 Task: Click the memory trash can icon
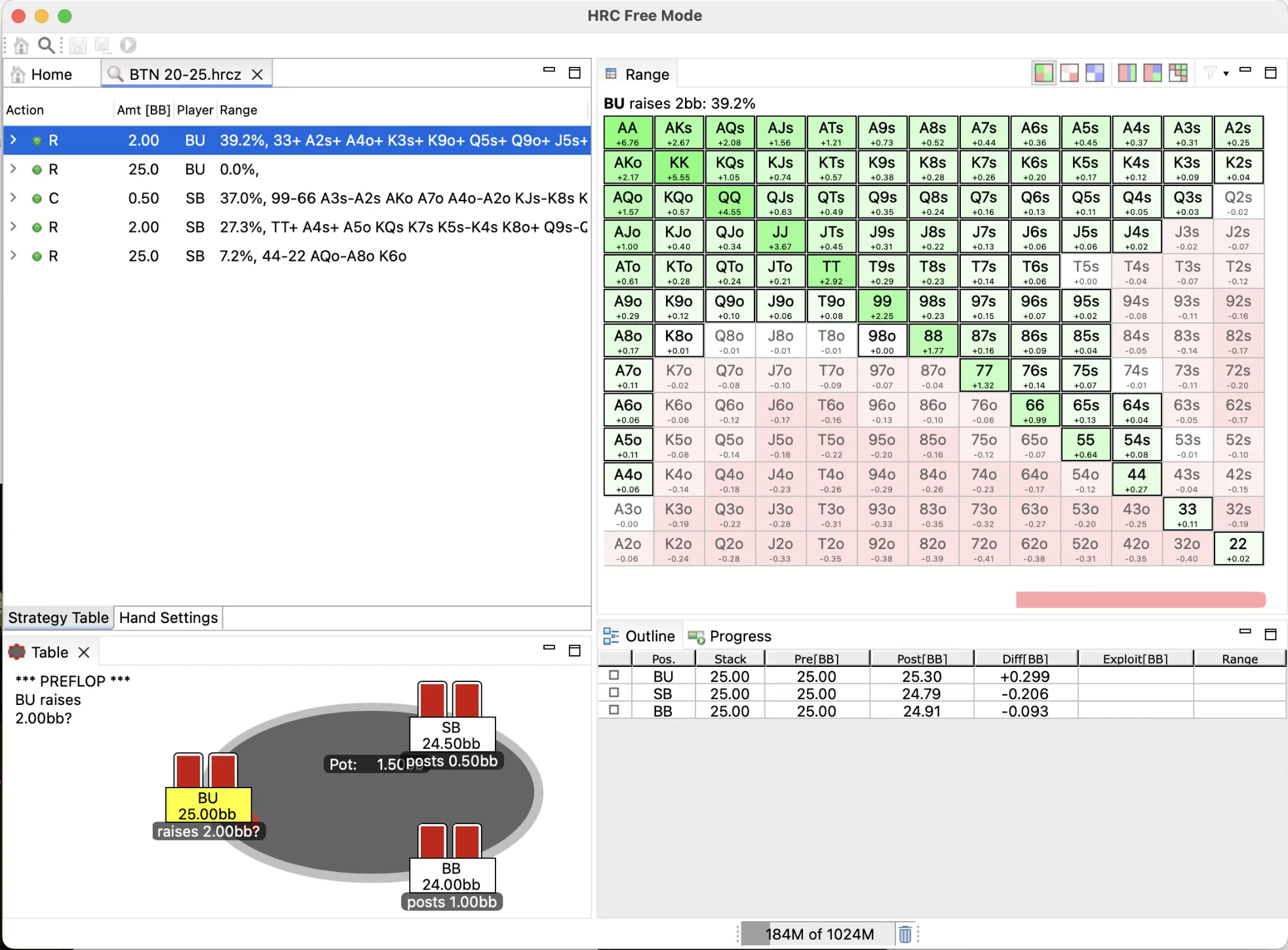905,934
